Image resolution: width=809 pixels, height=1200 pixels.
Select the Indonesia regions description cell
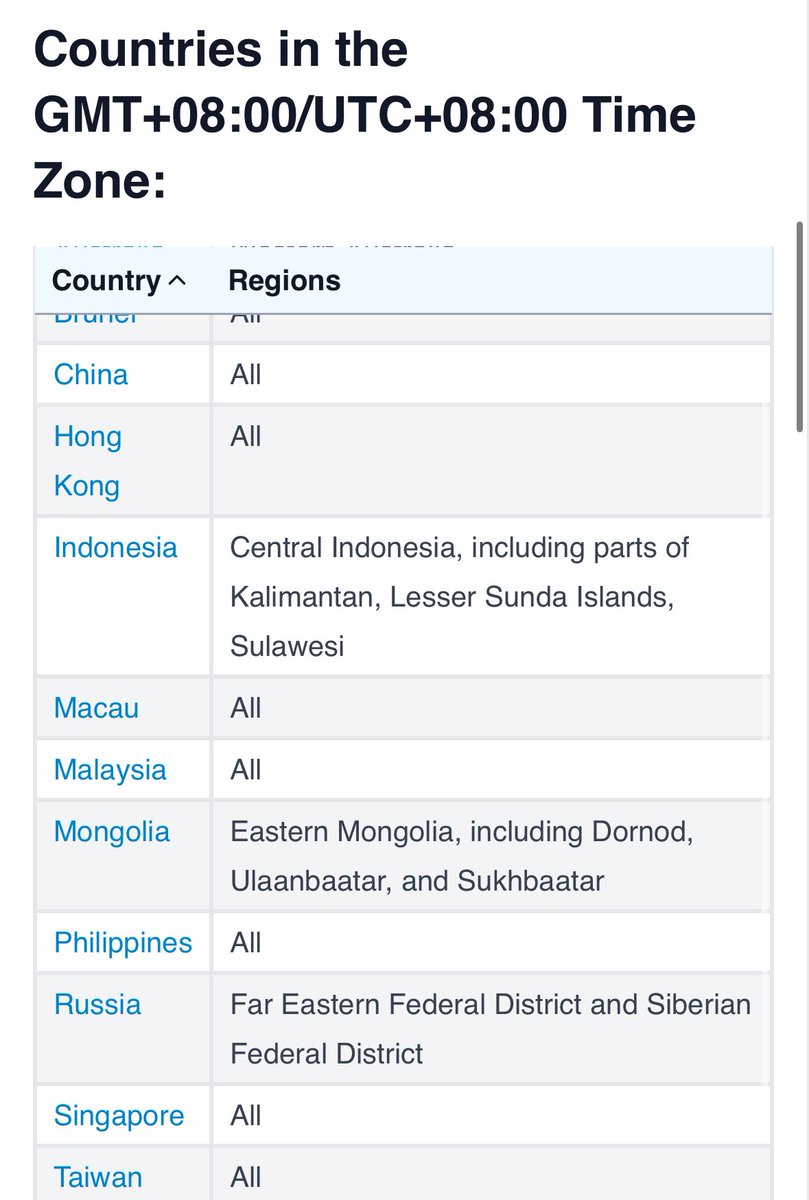point(491,596)
